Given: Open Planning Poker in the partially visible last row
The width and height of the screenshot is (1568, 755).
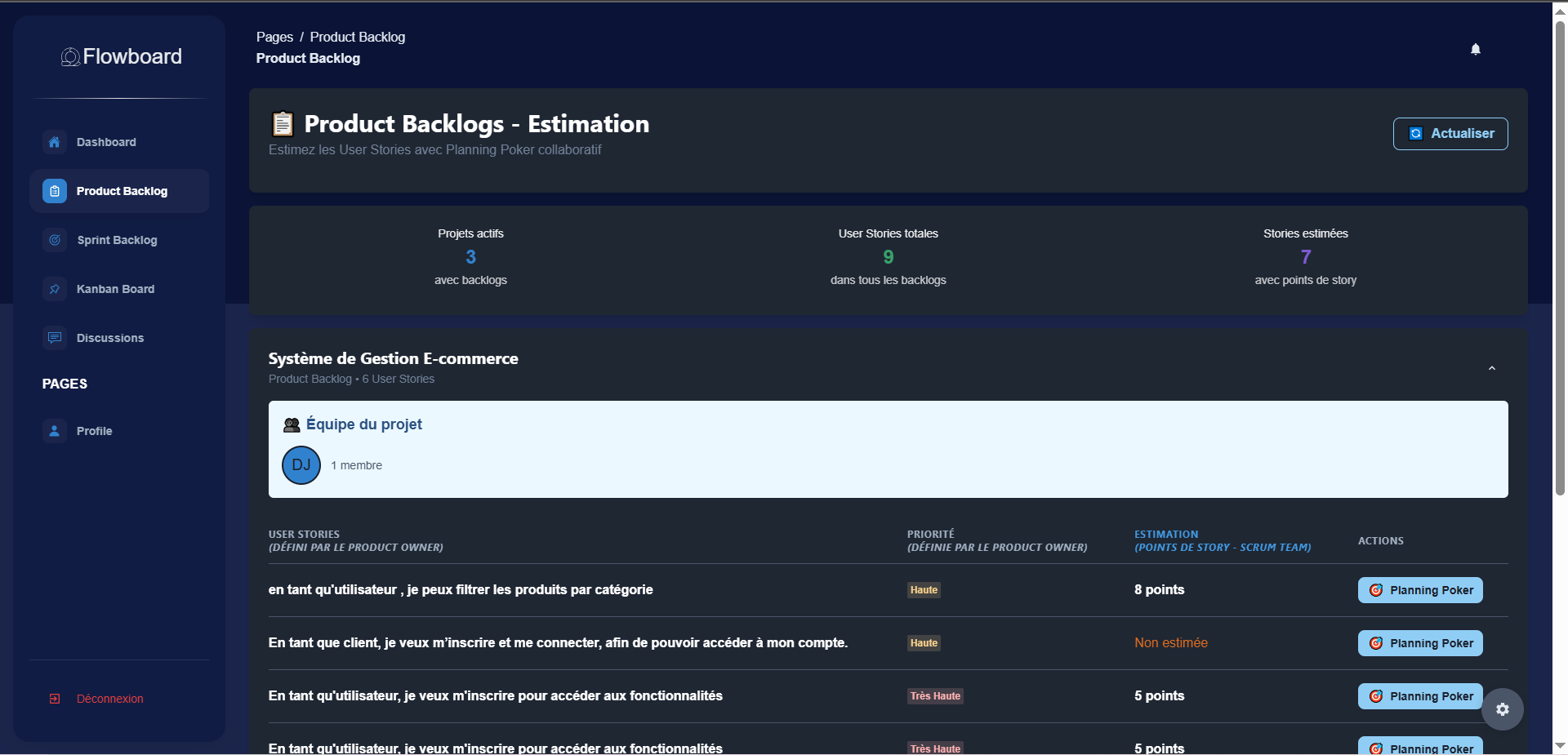Looking at the screenshot, I should tap(1420, 747).
